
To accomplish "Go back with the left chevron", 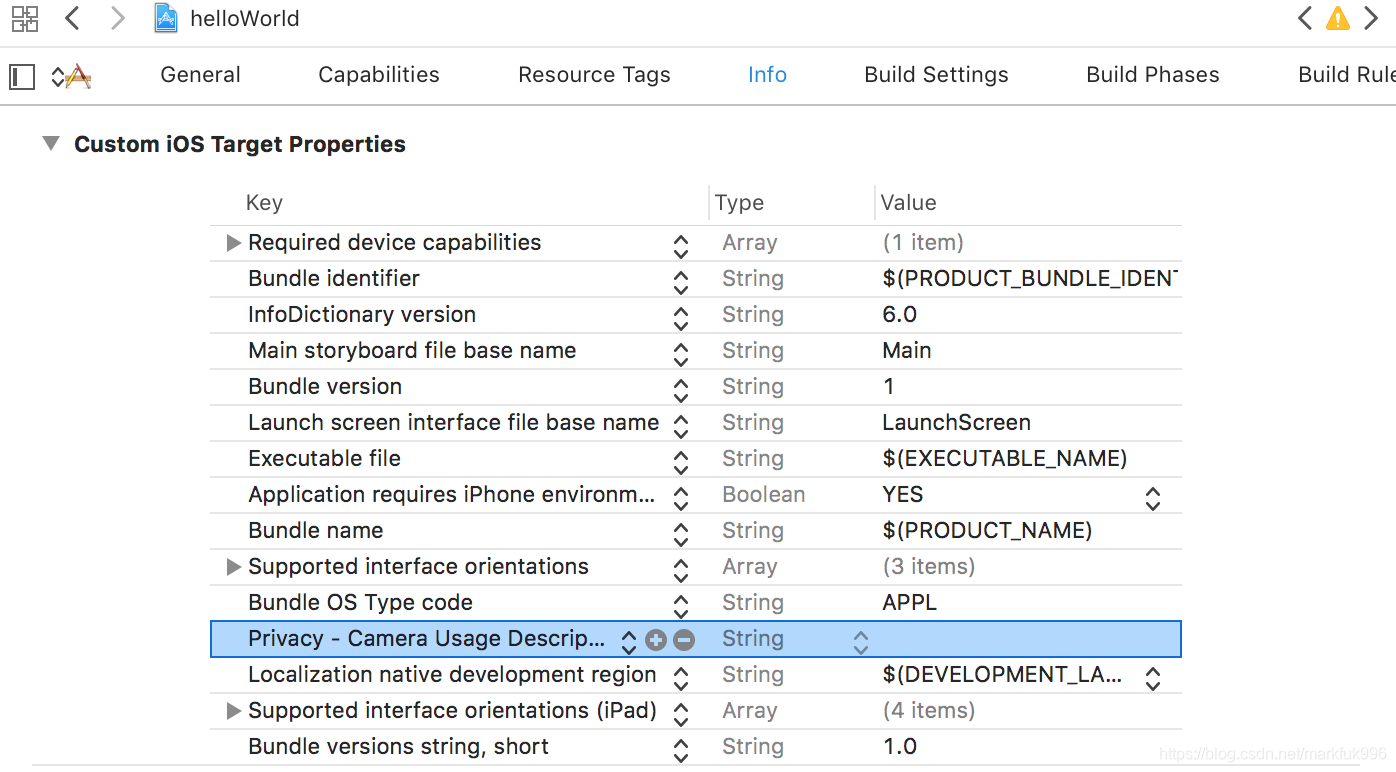I will click(x=72, y=18).
